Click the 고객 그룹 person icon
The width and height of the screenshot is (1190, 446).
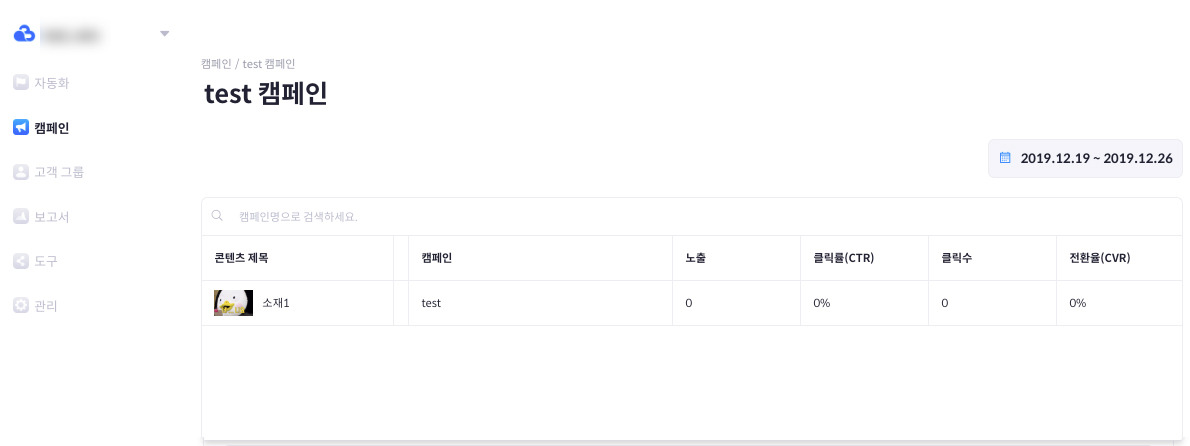pos(20,172)
